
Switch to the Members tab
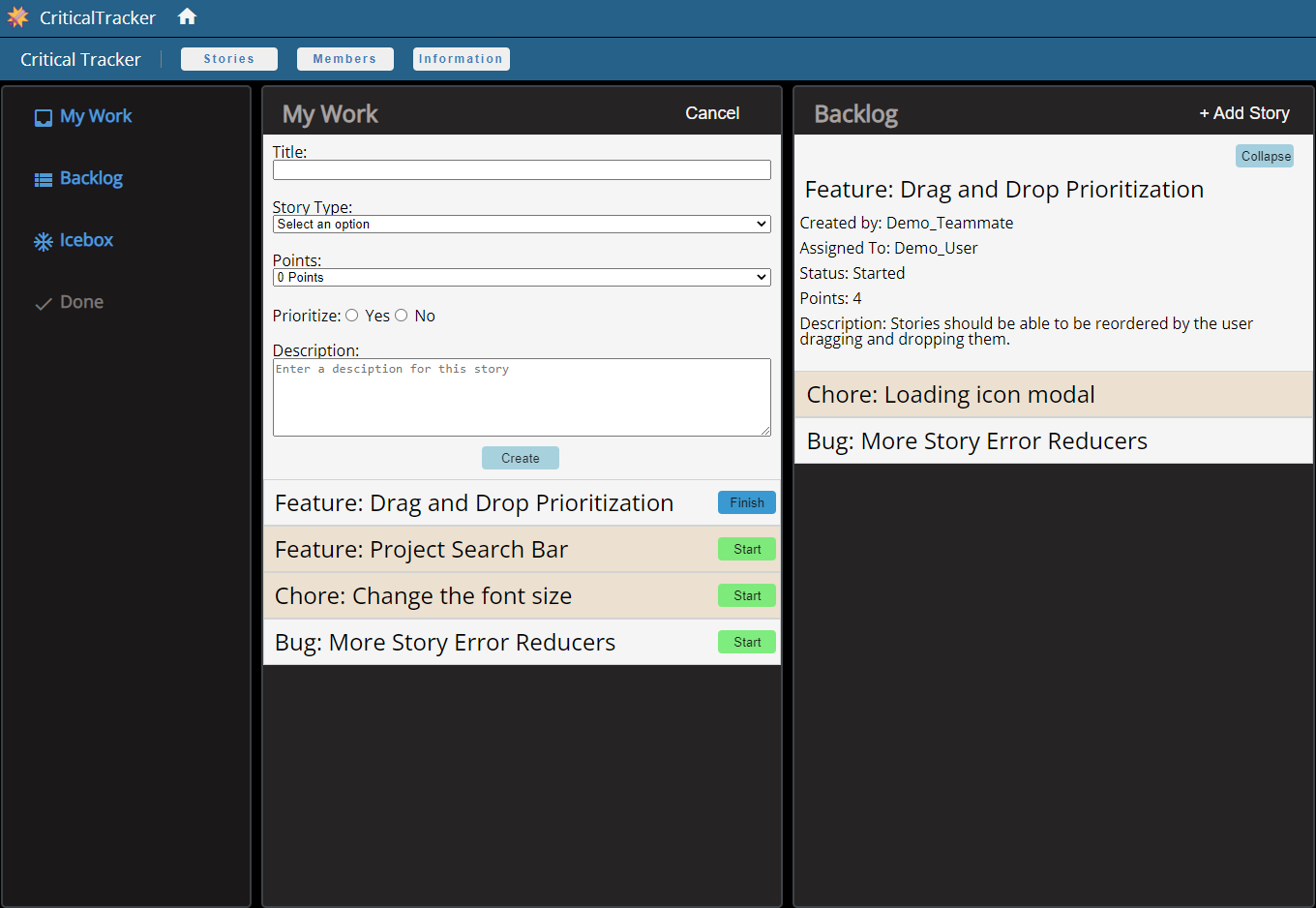344,59
